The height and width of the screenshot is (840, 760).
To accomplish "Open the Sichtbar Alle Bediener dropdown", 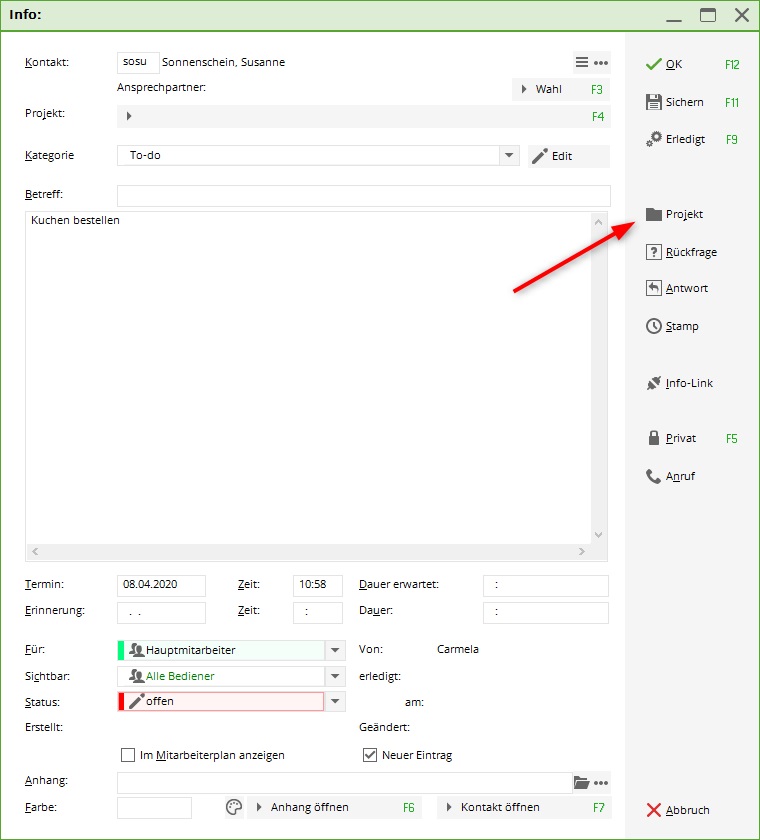I will (336, 676).
